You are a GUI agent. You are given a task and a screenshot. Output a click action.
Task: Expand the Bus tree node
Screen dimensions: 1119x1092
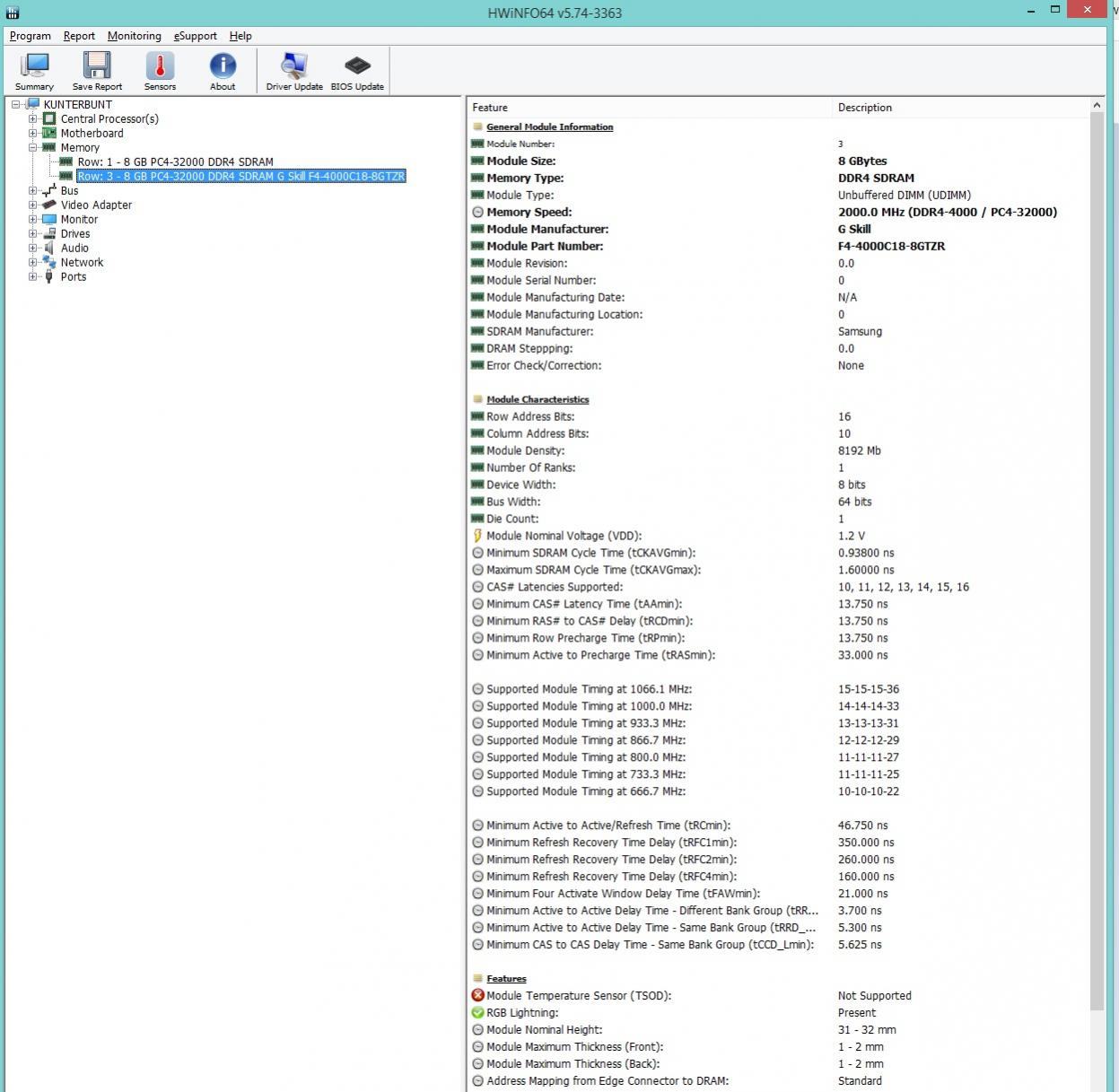tap(32, 190)
